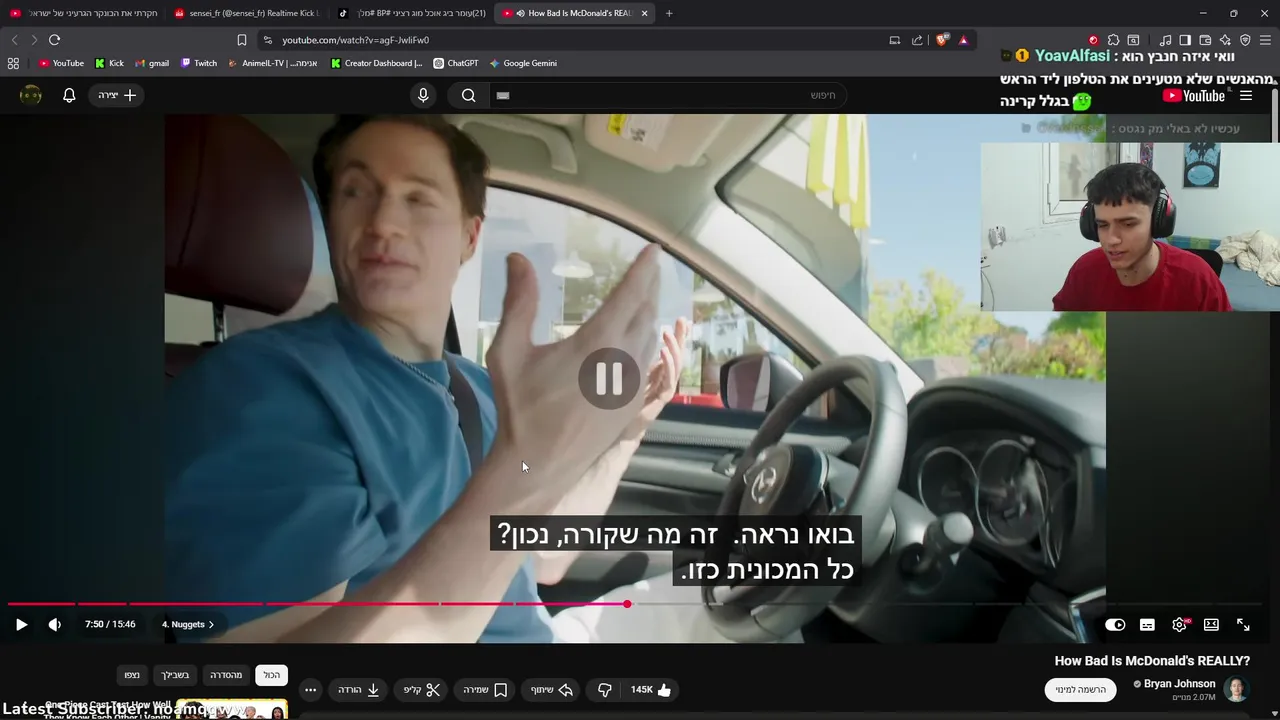This screenshot has height=720, width=1280.
Task: Click the search magnifier button
Action: click(x=468, y=95)
